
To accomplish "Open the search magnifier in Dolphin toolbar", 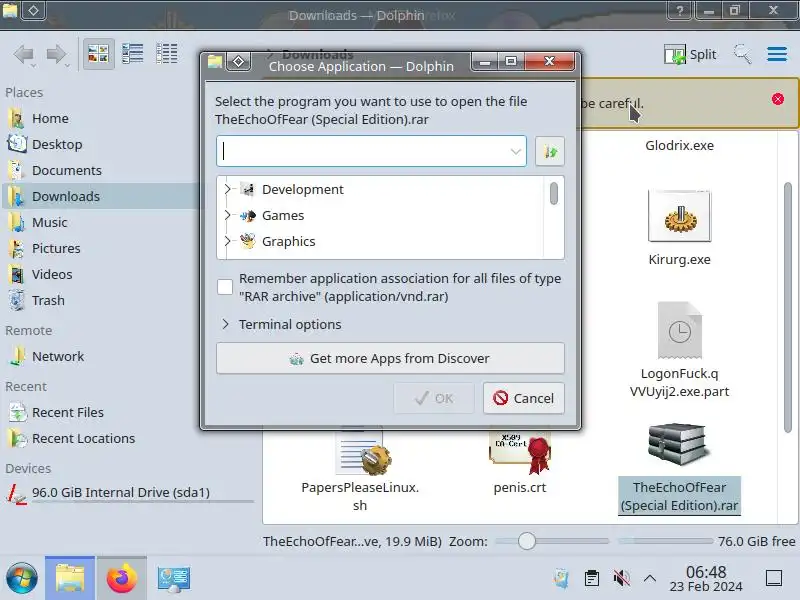I will click(742, 54).
